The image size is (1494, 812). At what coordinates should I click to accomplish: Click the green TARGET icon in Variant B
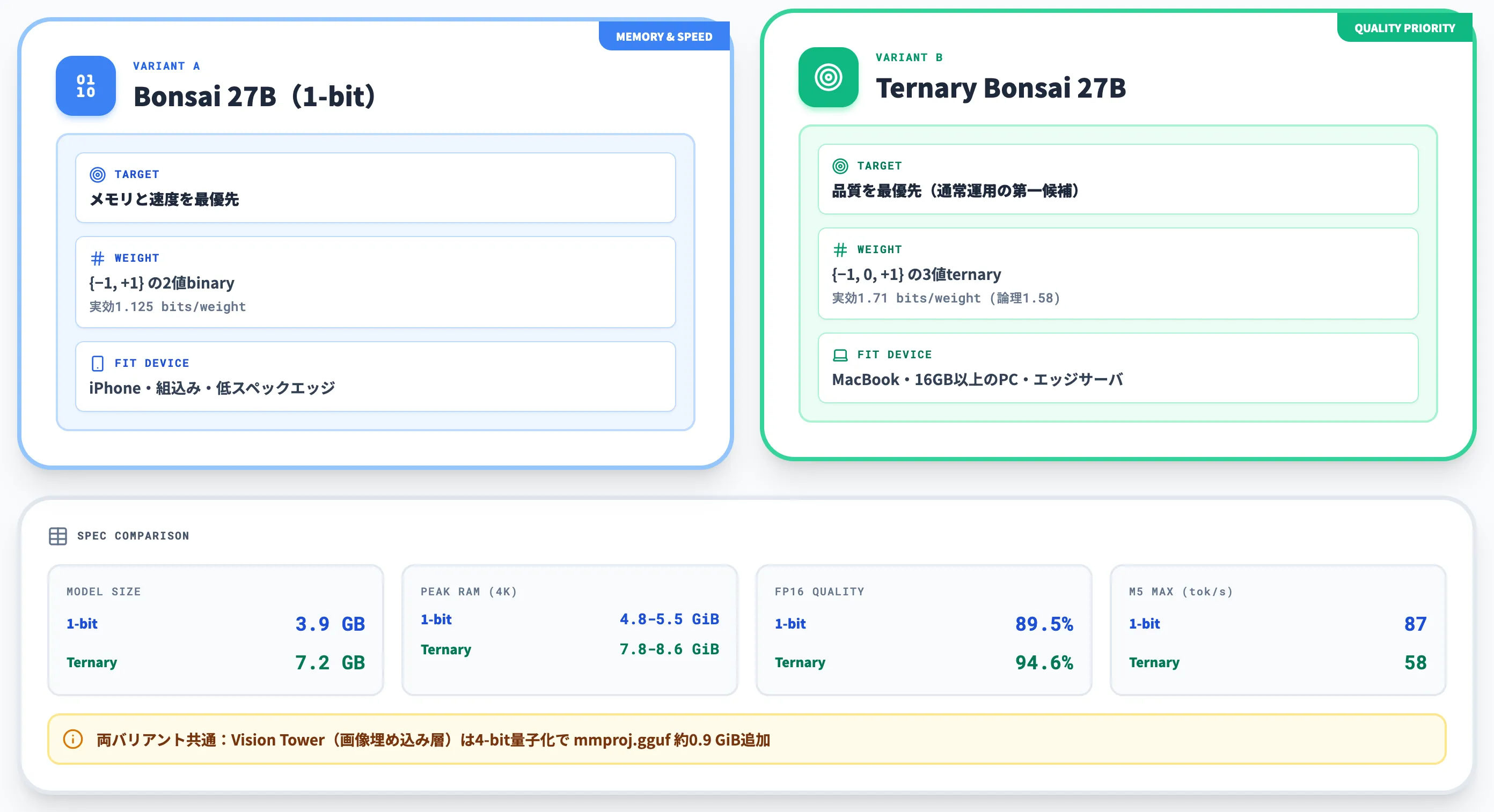(x=840, y=166)
